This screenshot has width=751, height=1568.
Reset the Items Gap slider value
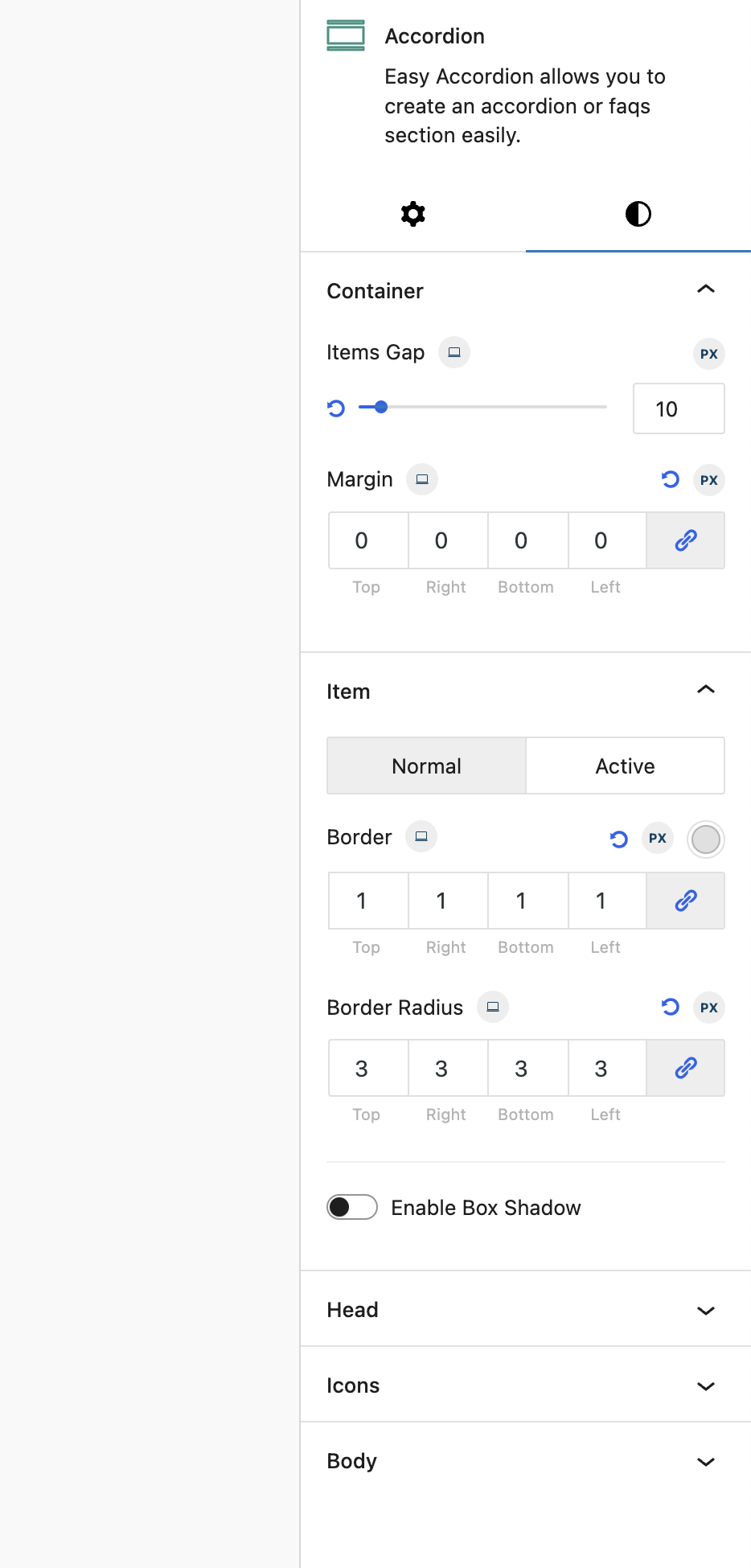pyautogui.click(x=336, y=408)
